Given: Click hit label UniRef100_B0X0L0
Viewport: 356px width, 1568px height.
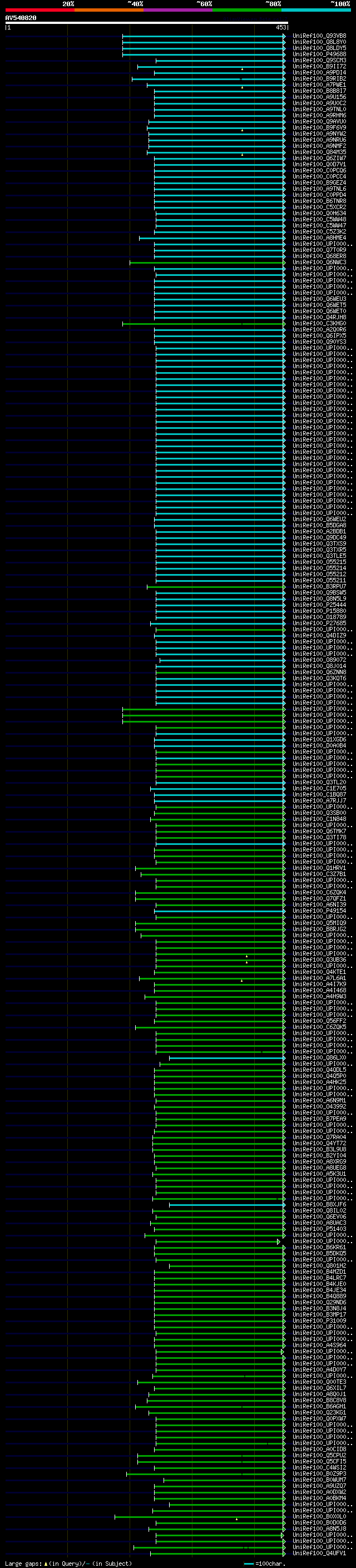Looking at the screenshot, I should (319, 1517).
